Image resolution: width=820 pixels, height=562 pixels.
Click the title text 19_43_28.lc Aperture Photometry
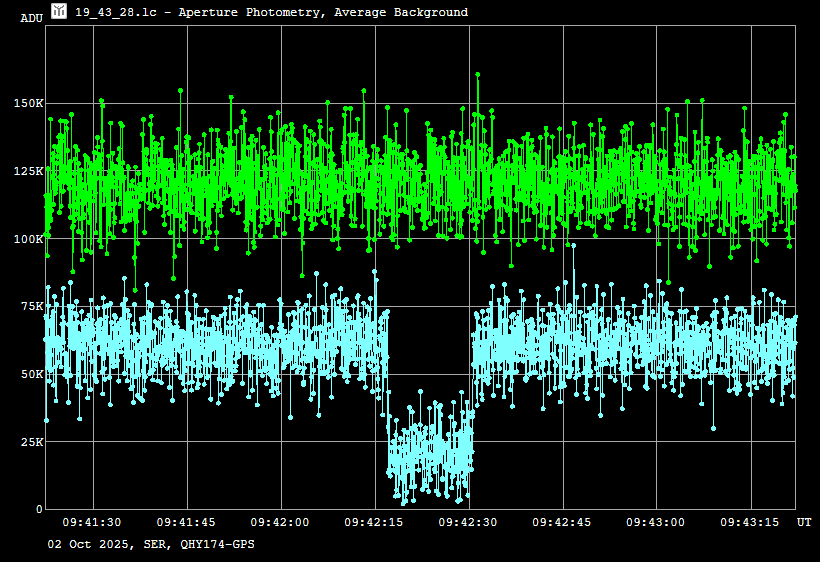(x=271, y=12)
